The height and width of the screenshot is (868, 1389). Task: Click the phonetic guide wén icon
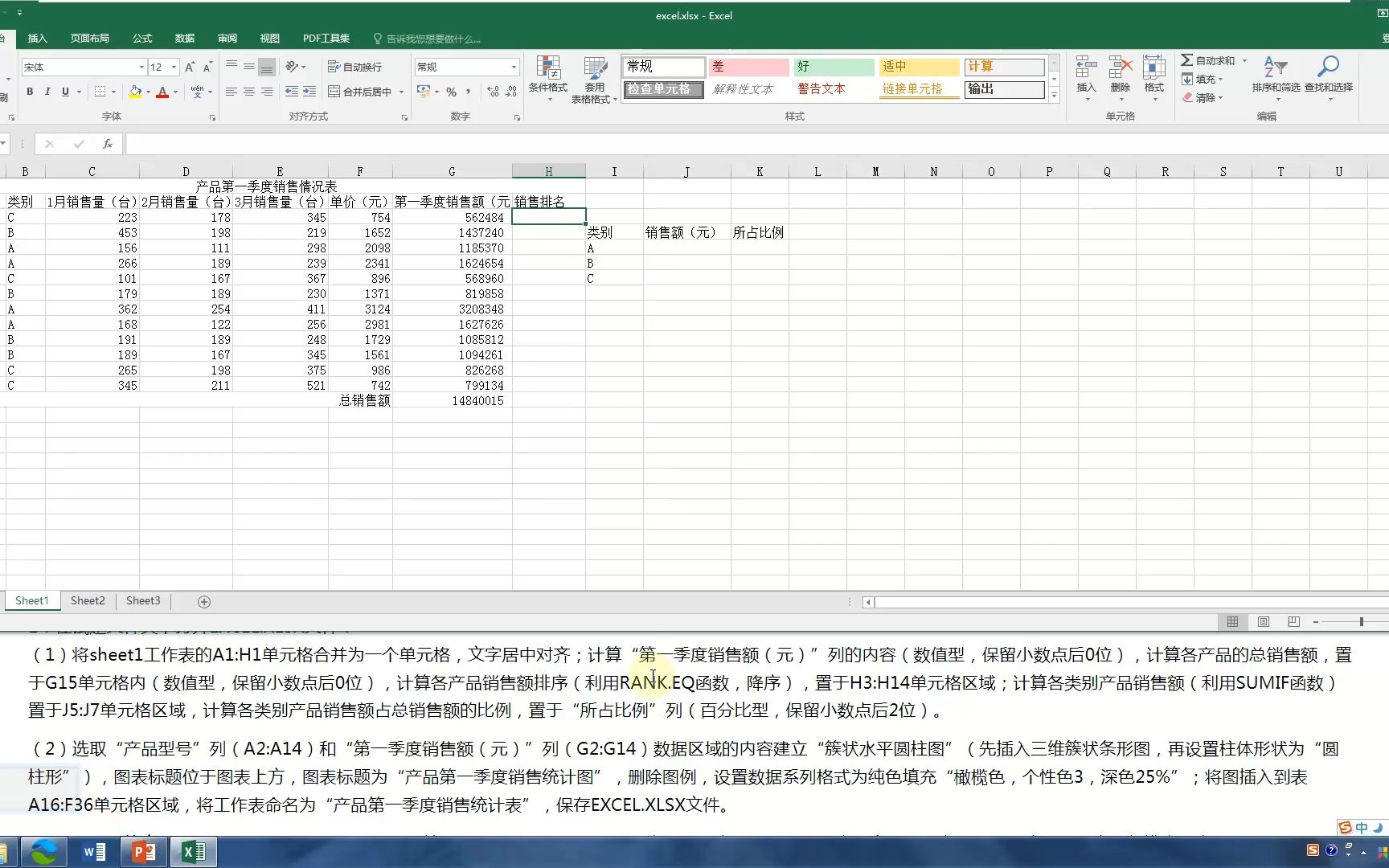pyautogui.click(x=197, y=92)
